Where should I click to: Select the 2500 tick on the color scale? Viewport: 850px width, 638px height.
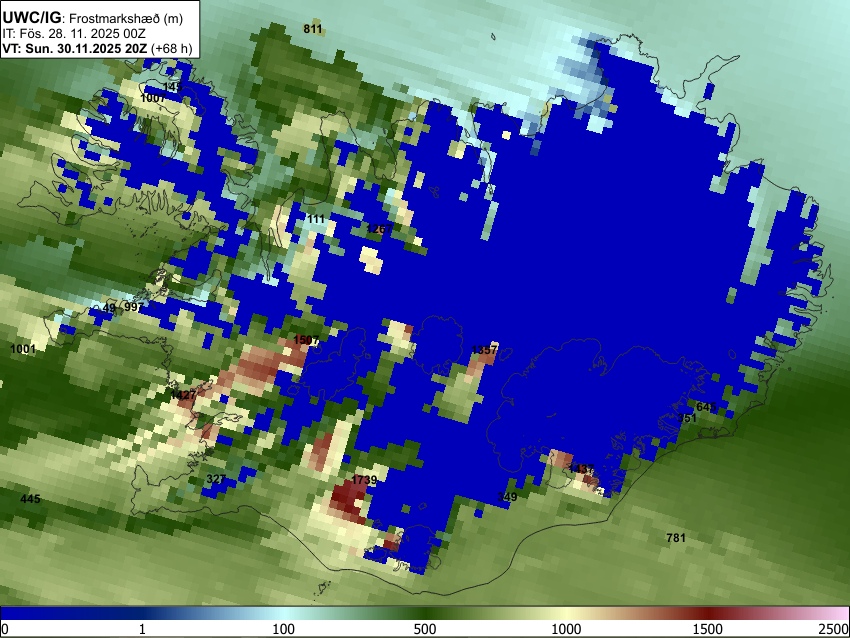coord(834,629)
